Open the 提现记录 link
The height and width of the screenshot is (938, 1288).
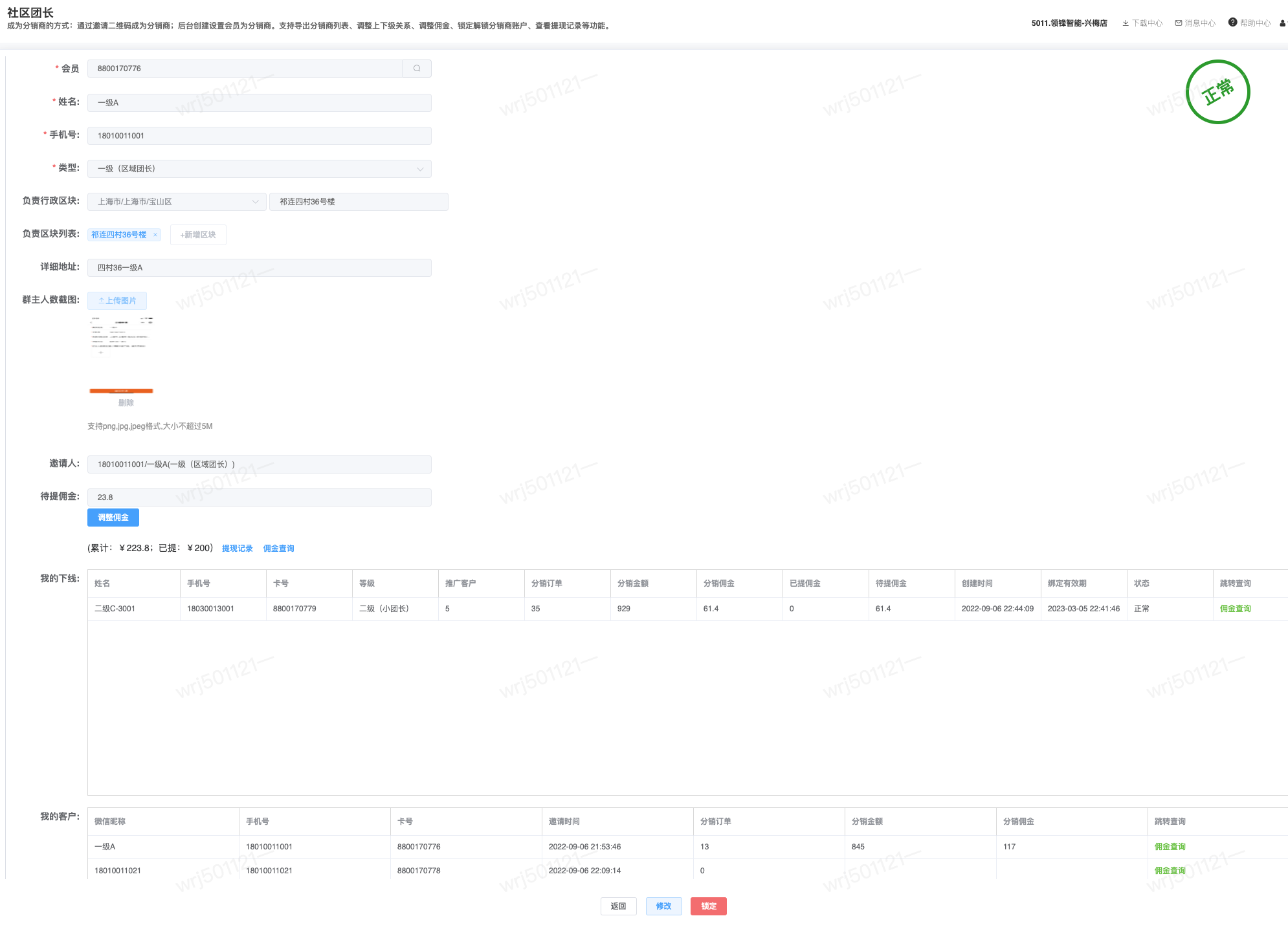238,549
